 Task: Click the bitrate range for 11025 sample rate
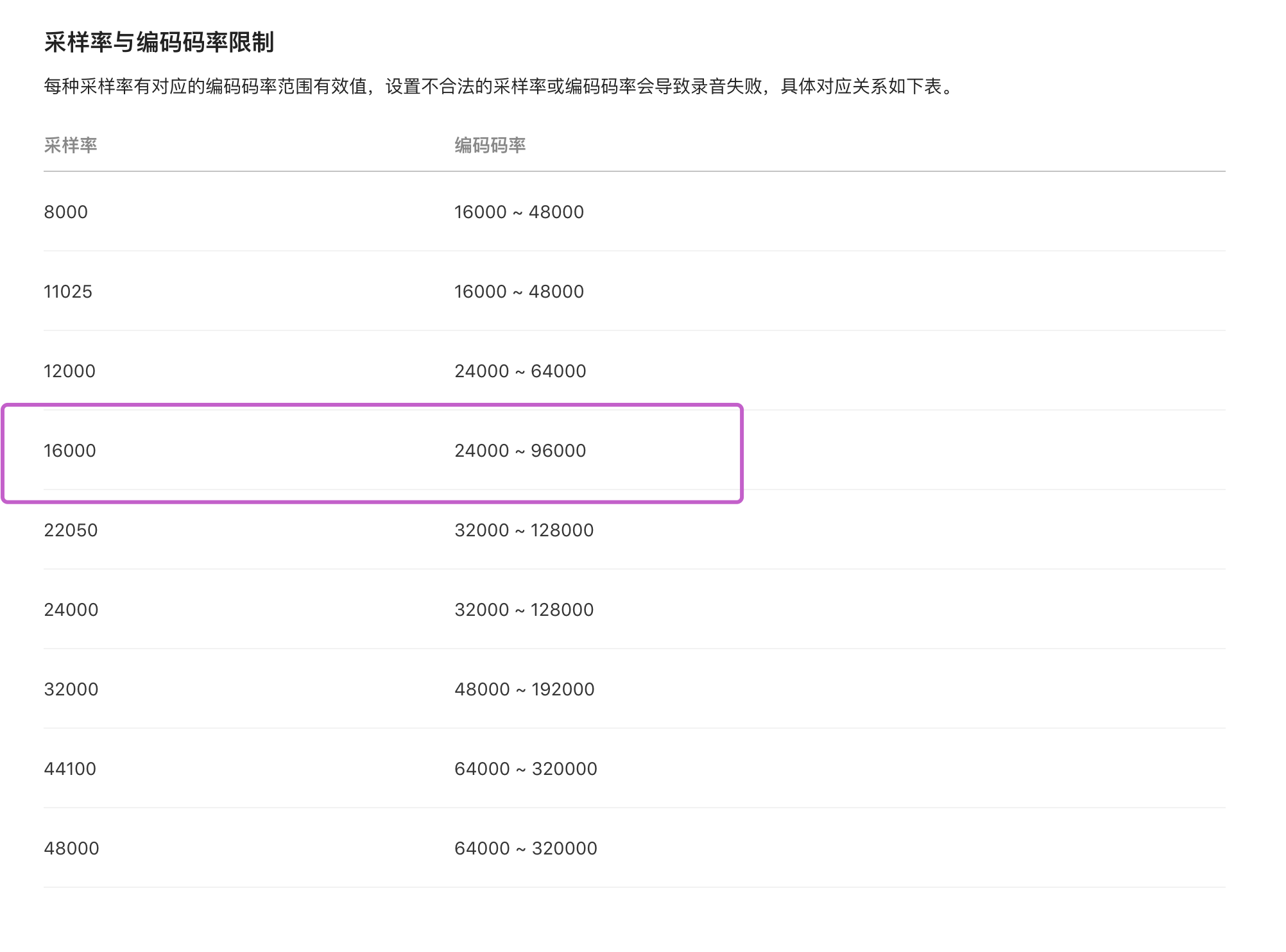(x=519, y=292)
